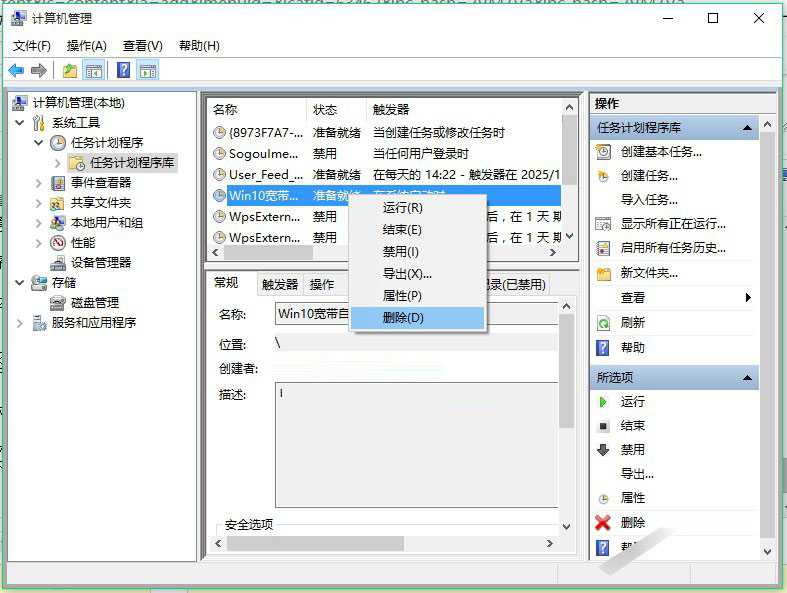Choose 删除(D) in the context menu
This screenshot has width=787, height=593.
pyautogui.click(x=418, y=318)
